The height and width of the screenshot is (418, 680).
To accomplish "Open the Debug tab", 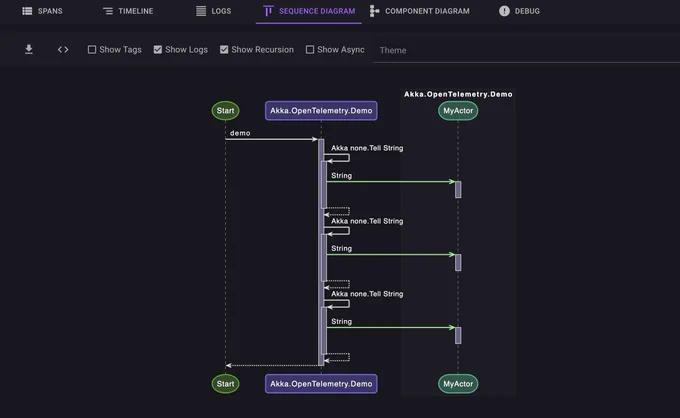I will pos(520,11).
